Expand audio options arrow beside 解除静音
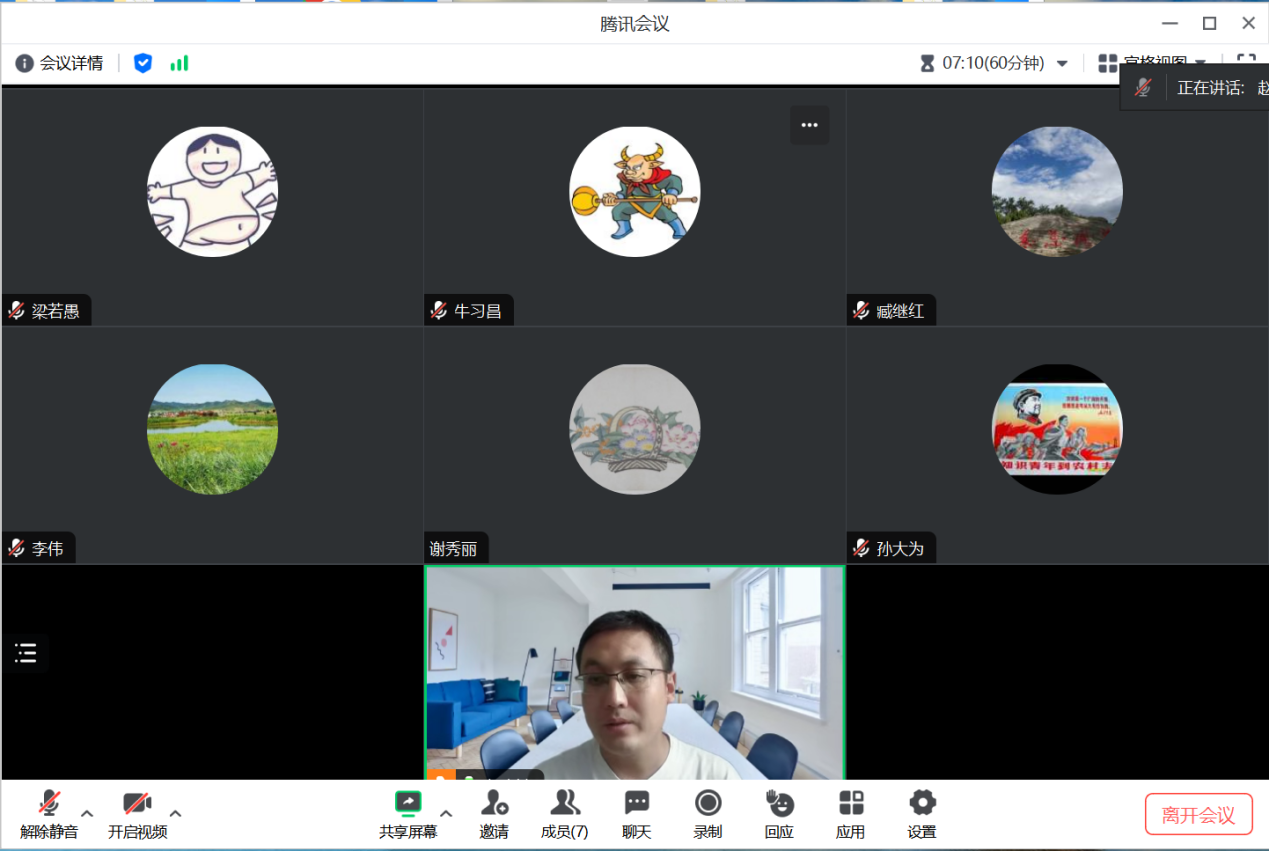 tap(87, 813)
